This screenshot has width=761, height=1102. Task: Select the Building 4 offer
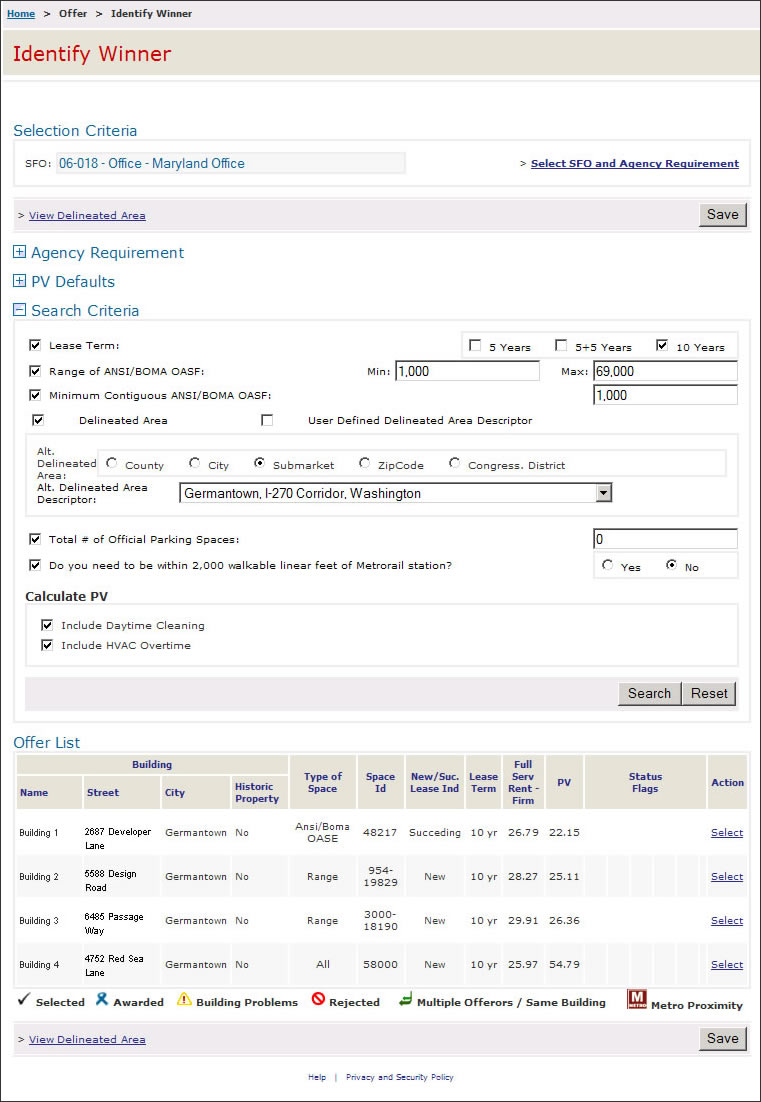point(727,964)
